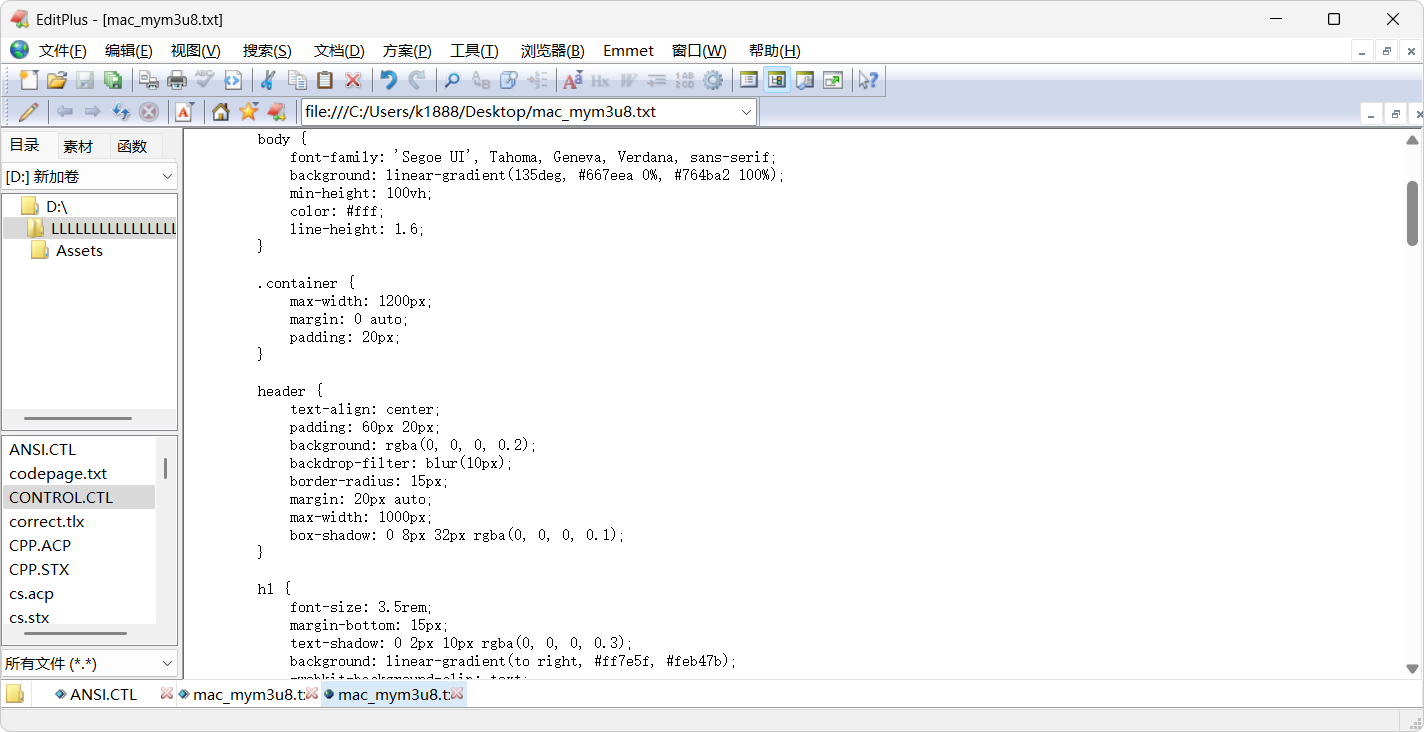The width and height of the screenshot is (1424, 732).
Task: Toggle Full Screen mode icon
Action: 833,81
